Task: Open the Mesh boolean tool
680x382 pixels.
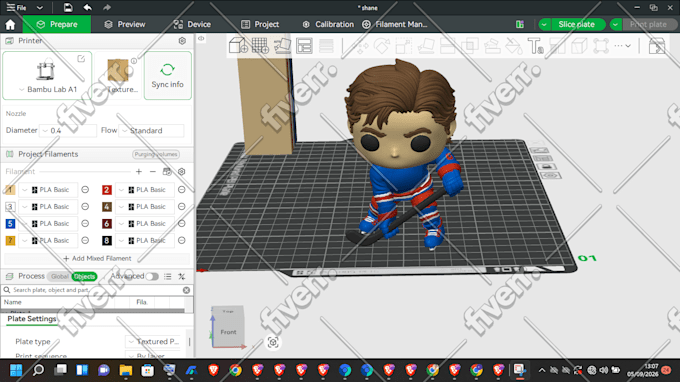Action: coord(470,46)
